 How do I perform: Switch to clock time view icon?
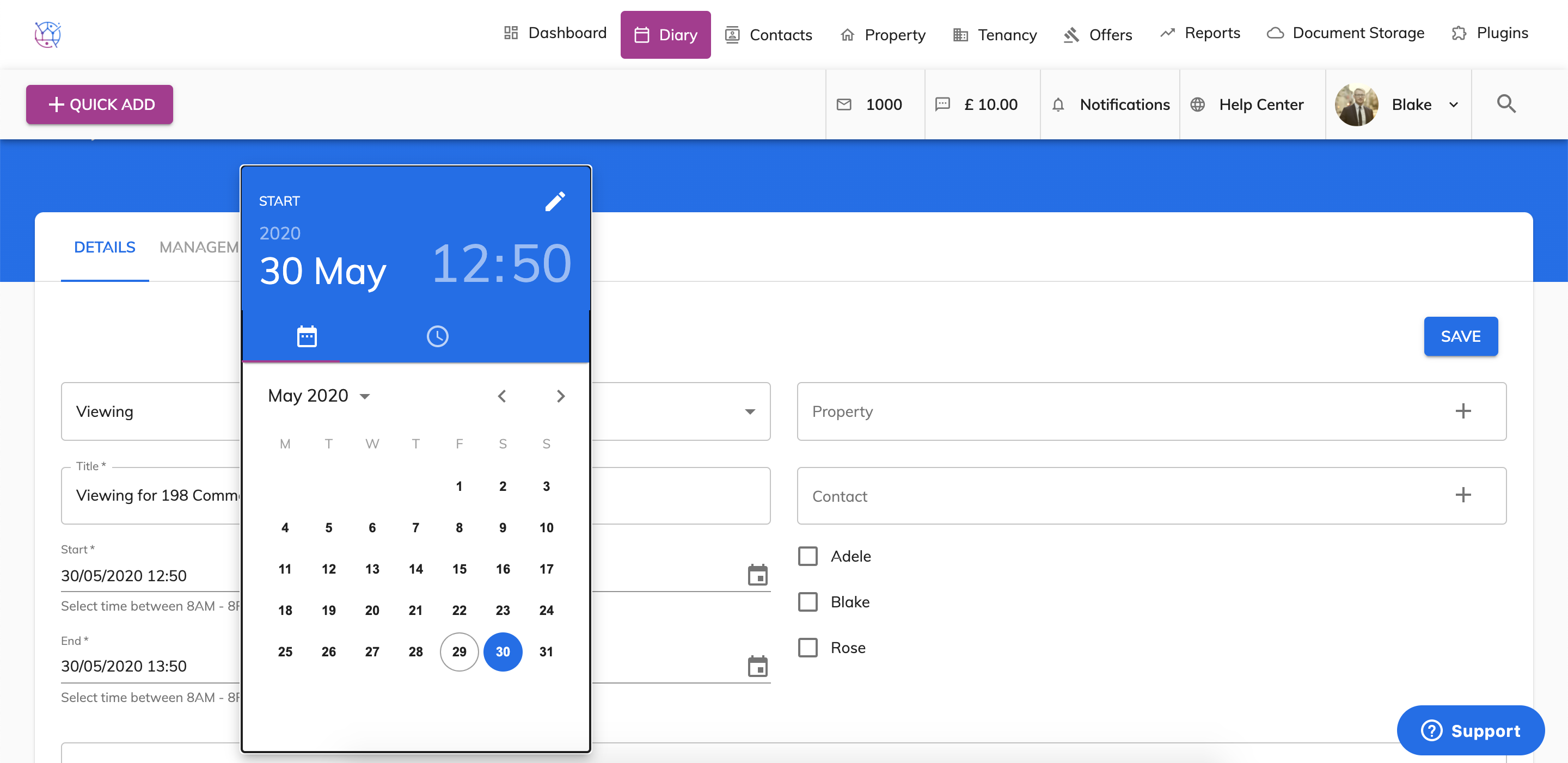437,336
